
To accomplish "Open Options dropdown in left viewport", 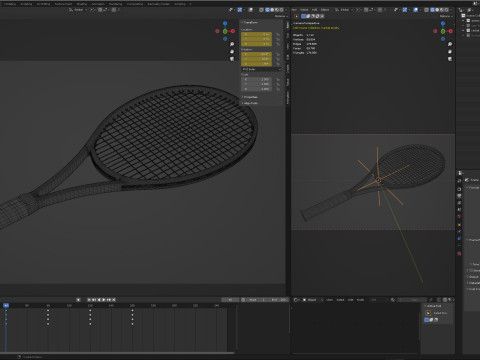I will click(281, 16).
